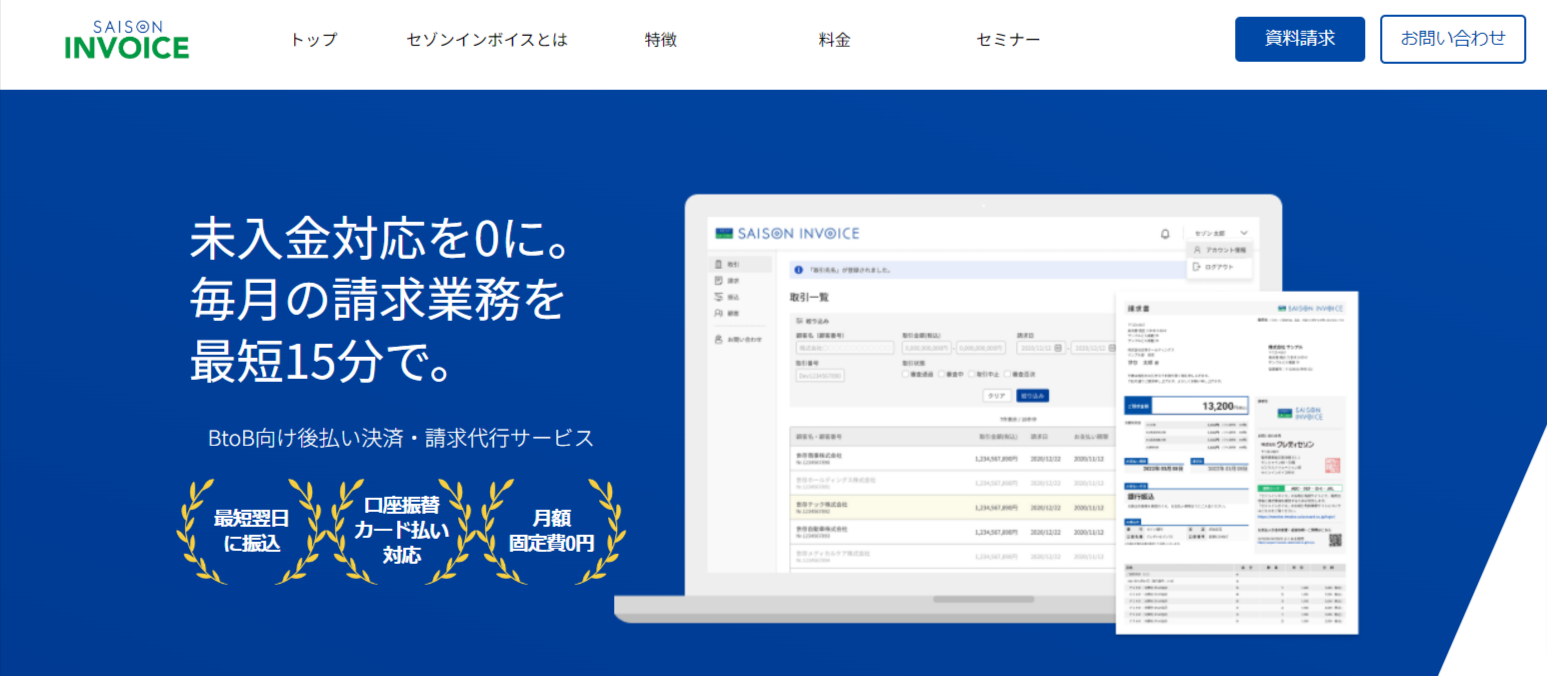Go to the セゾンインボイスとは page
1547x676 pixels.
click(x=487, y=40)
